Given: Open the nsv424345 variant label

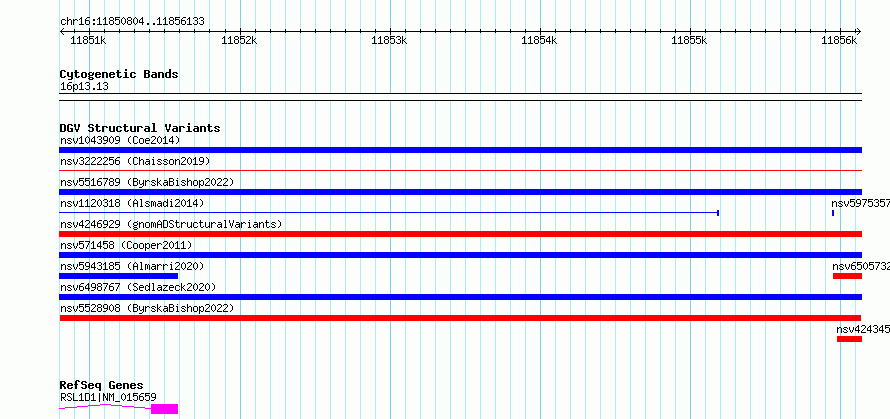Looking at the screenshot, I should click(863, 329).
